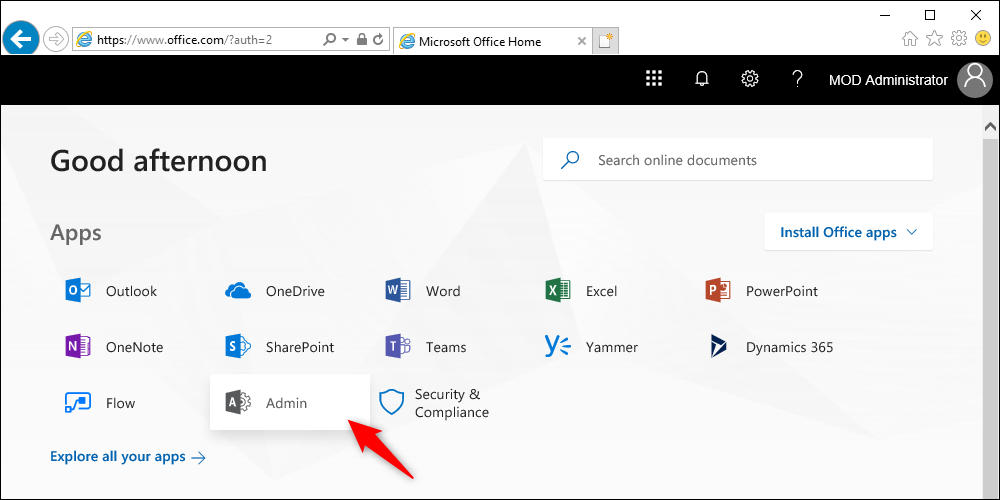1000x500 pixels.
Task: Open the Outlook app
Action: pyautogui.click(x=111, y=291)
